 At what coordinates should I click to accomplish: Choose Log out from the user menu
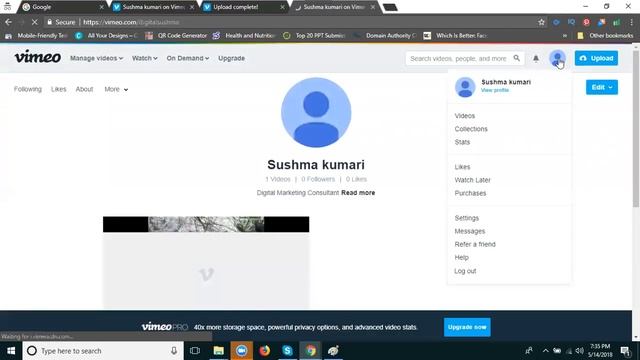tap(465, 271)
